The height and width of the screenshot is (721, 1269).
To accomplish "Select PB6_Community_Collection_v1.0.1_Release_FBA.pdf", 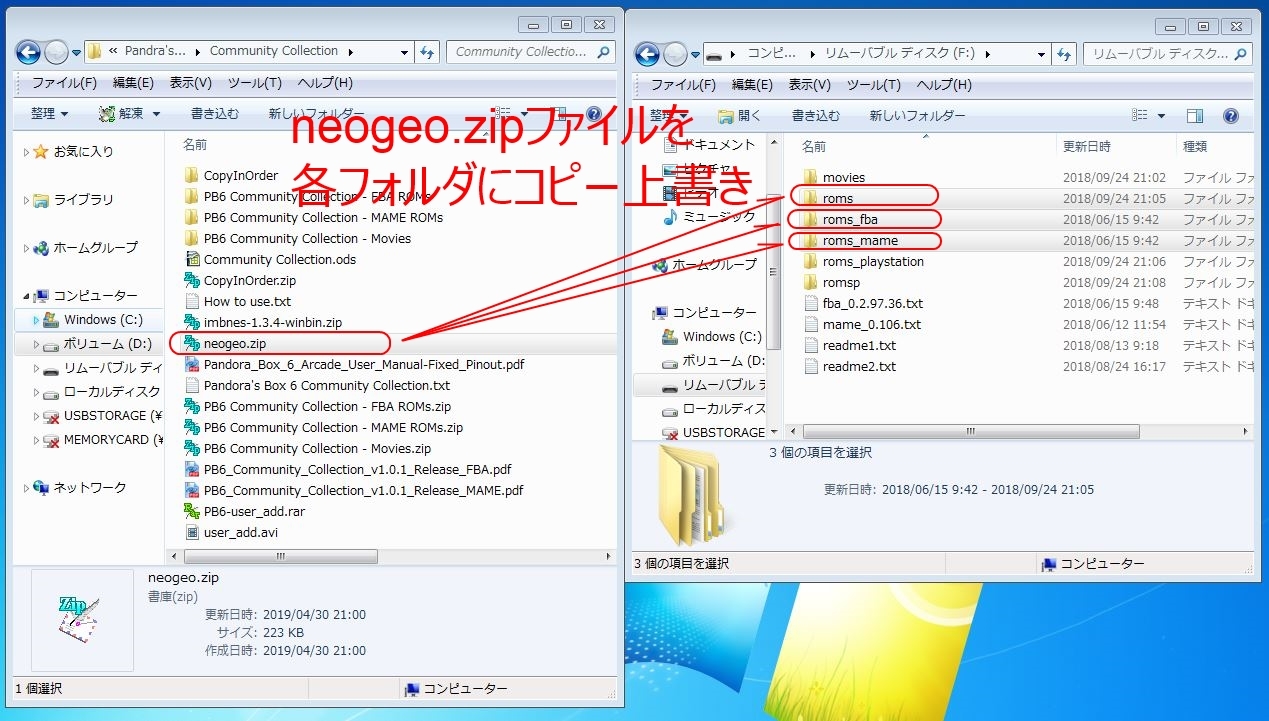I will point(358,469).
